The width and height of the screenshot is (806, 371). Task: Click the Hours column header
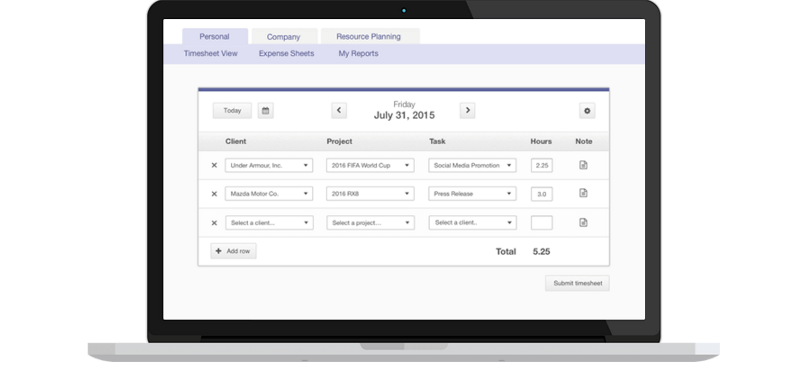tap(541, 141)
